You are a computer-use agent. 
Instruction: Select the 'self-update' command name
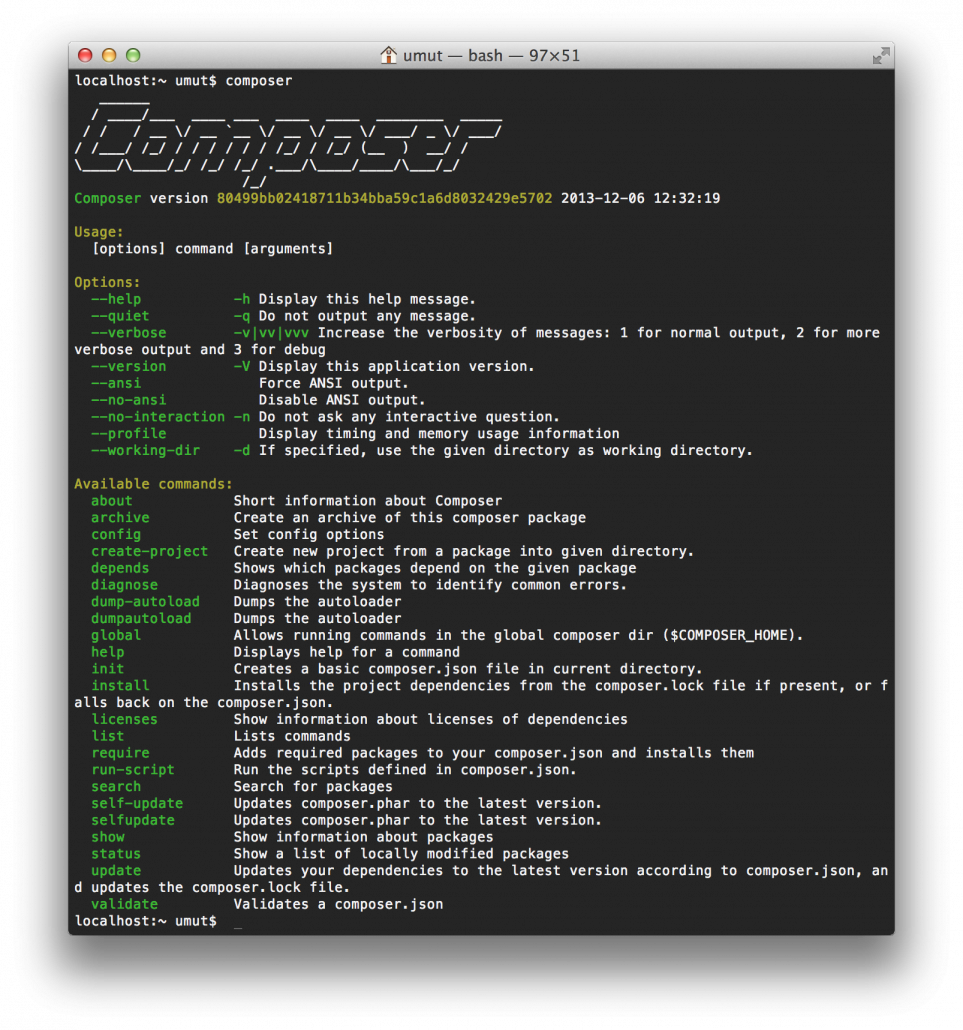pyautogui.click(x=137, y=804)
